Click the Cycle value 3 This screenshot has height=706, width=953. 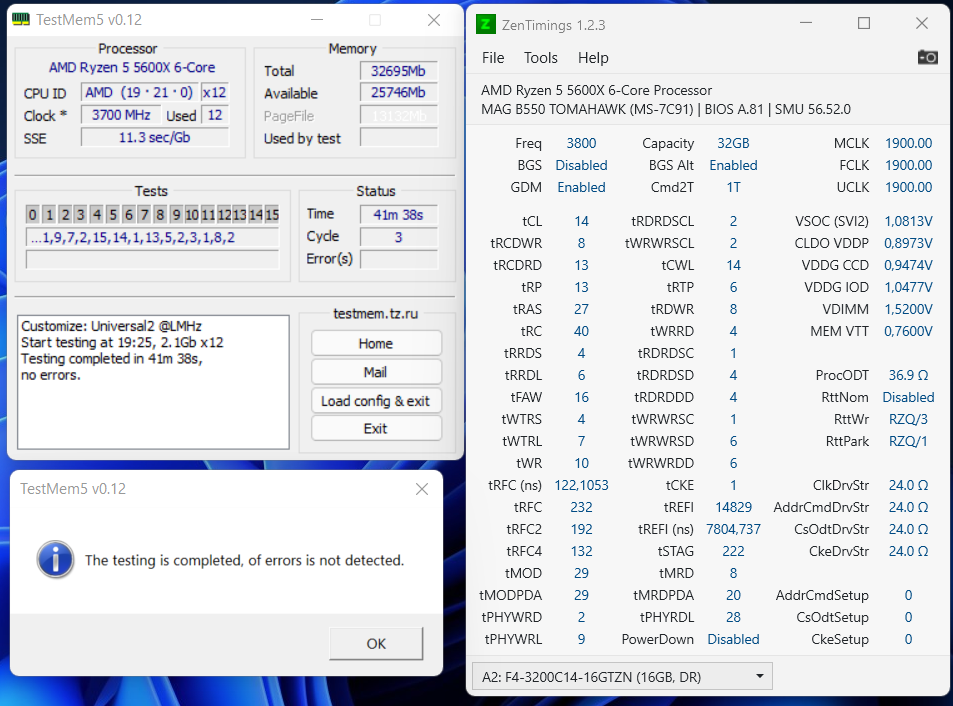398,237
